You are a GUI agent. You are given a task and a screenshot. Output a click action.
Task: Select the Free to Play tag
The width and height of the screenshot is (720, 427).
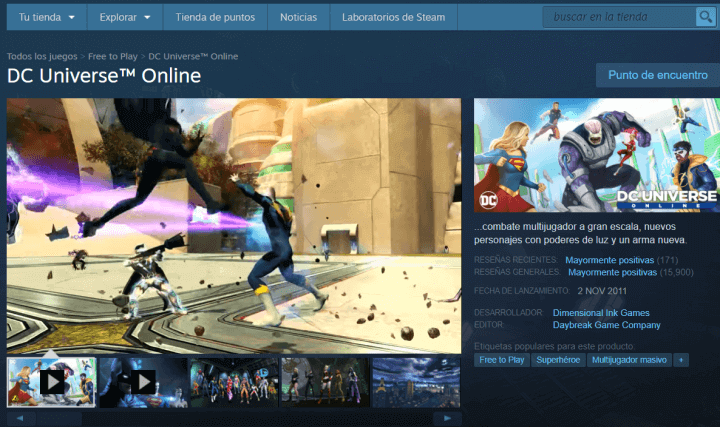pyautogui.click(x=501, y=360)
